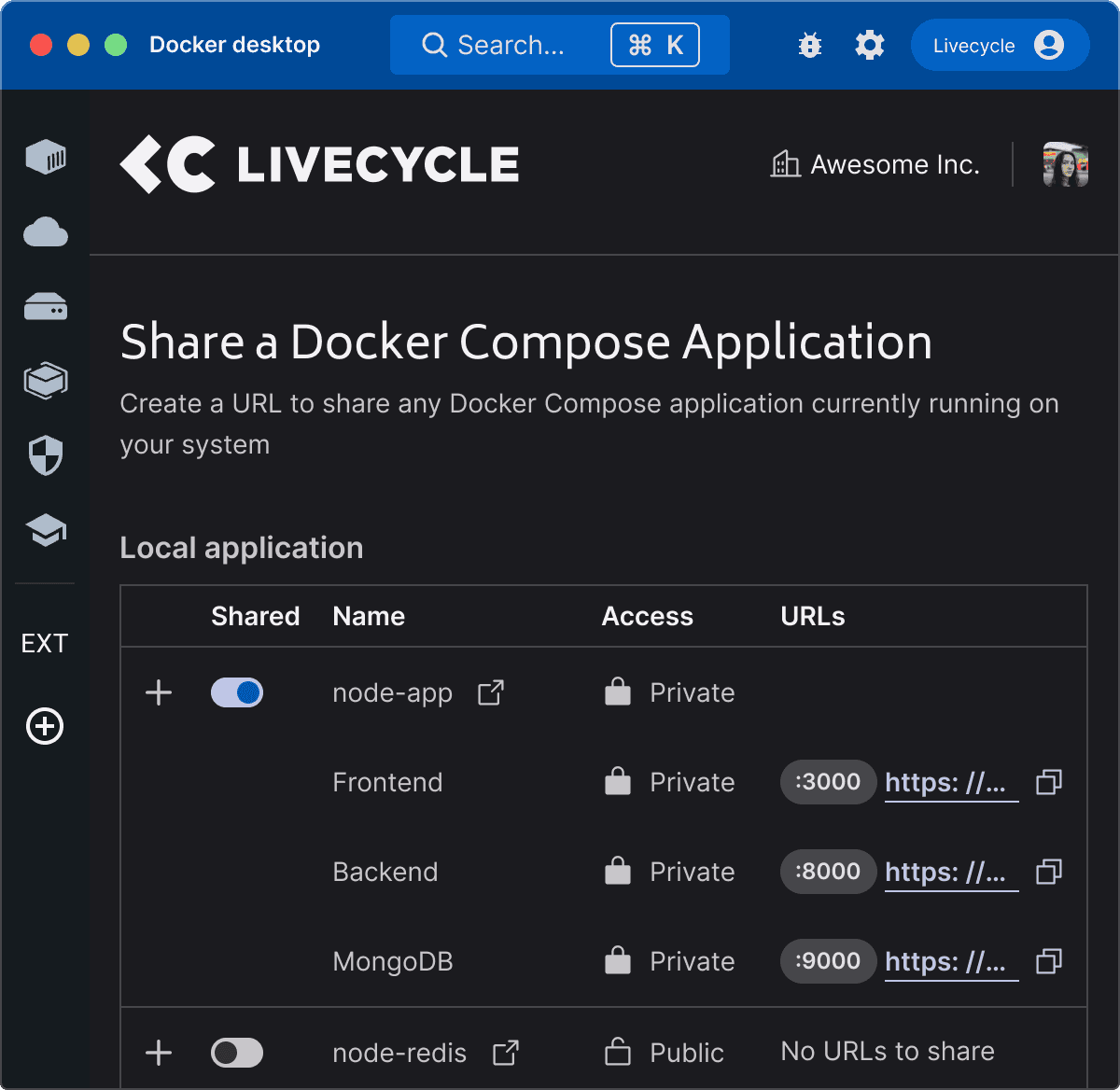Open the cloud icon in sidebar
The width and height of the screenshot is (1120, 1090).
tap(46, 231)
